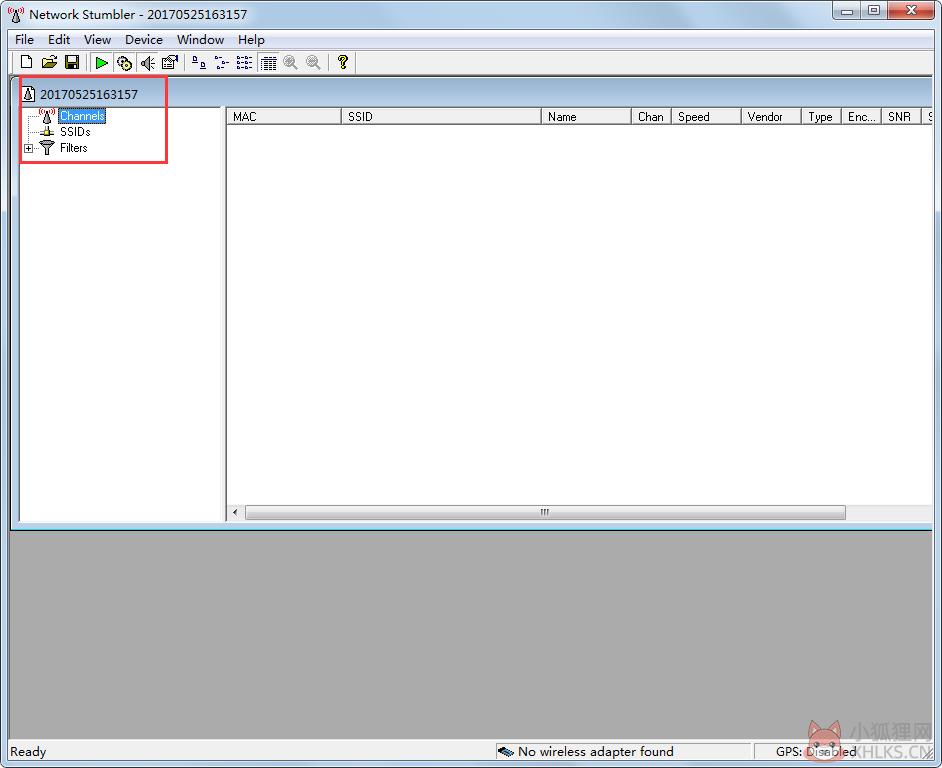Open the Device menu
This screenshot has width=942, height=768.
[x=144, y=40]
